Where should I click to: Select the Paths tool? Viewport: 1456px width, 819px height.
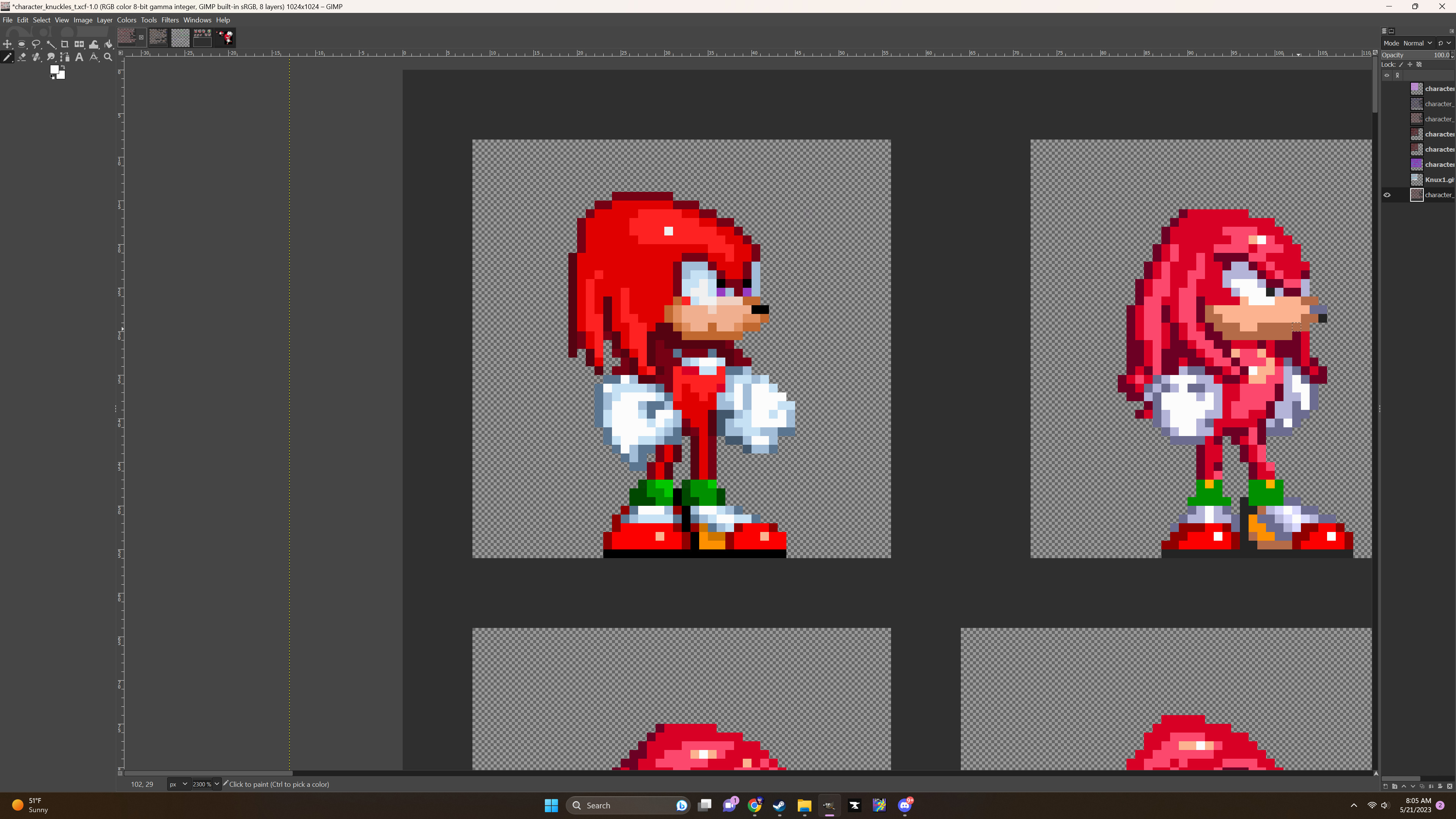65,57
